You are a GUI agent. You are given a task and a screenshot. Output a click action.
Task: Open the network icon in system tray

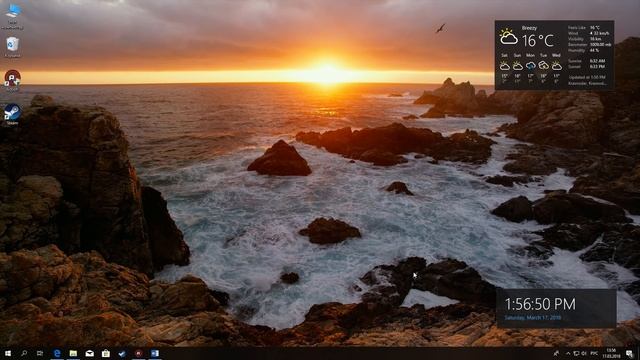click(576, 353)
